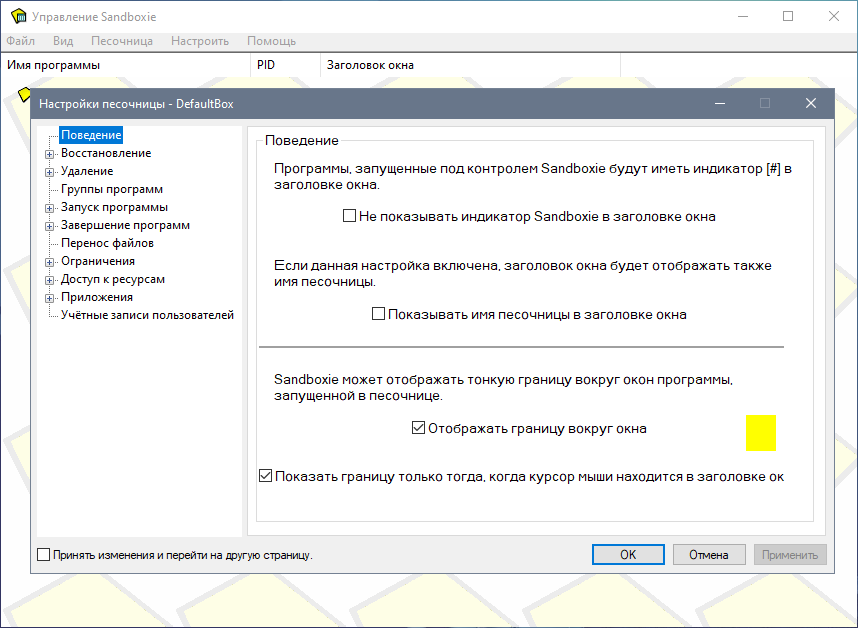The image size is (858, 628).
Task: Expand the Запуск программы tree node
Action: pos(49,208)
